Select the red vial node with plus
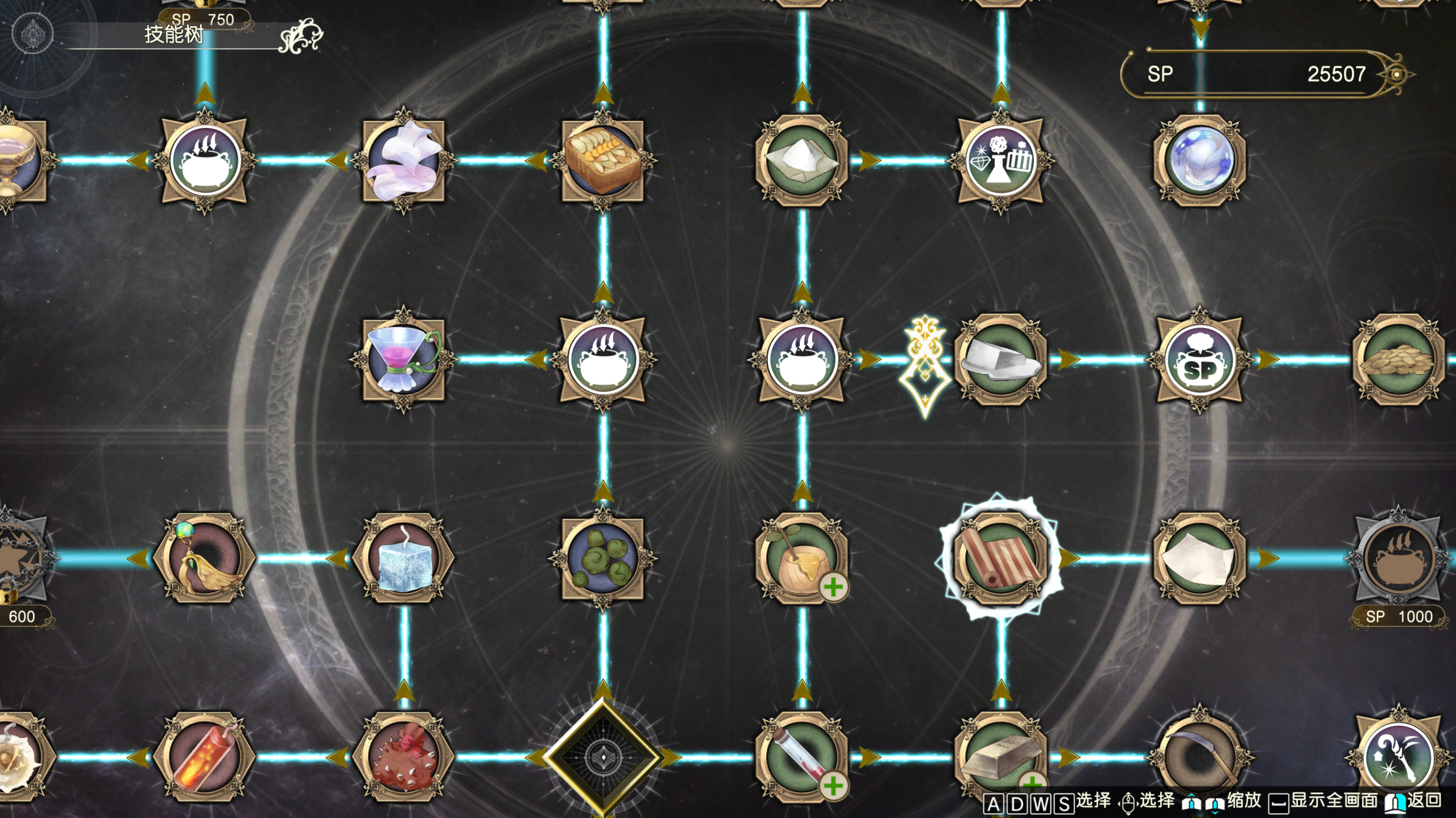Screen dimensions: 1456x818 click(x=801, y=757)
